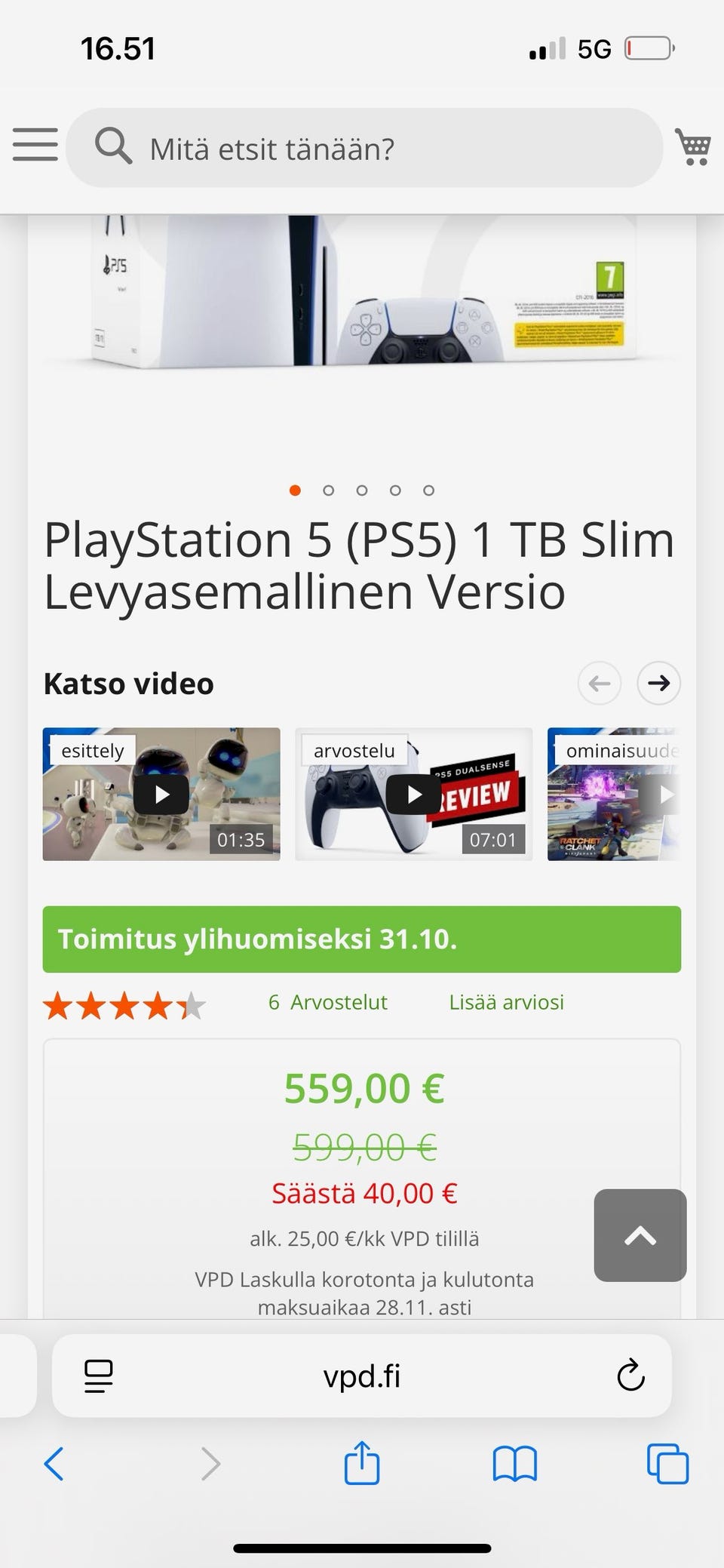Click the Lisää arviosi link

[506, 1002]
